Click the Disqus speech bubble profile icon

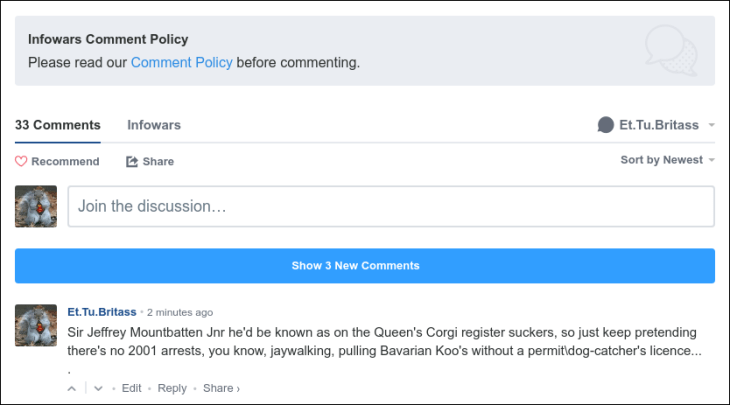(605, 125)
